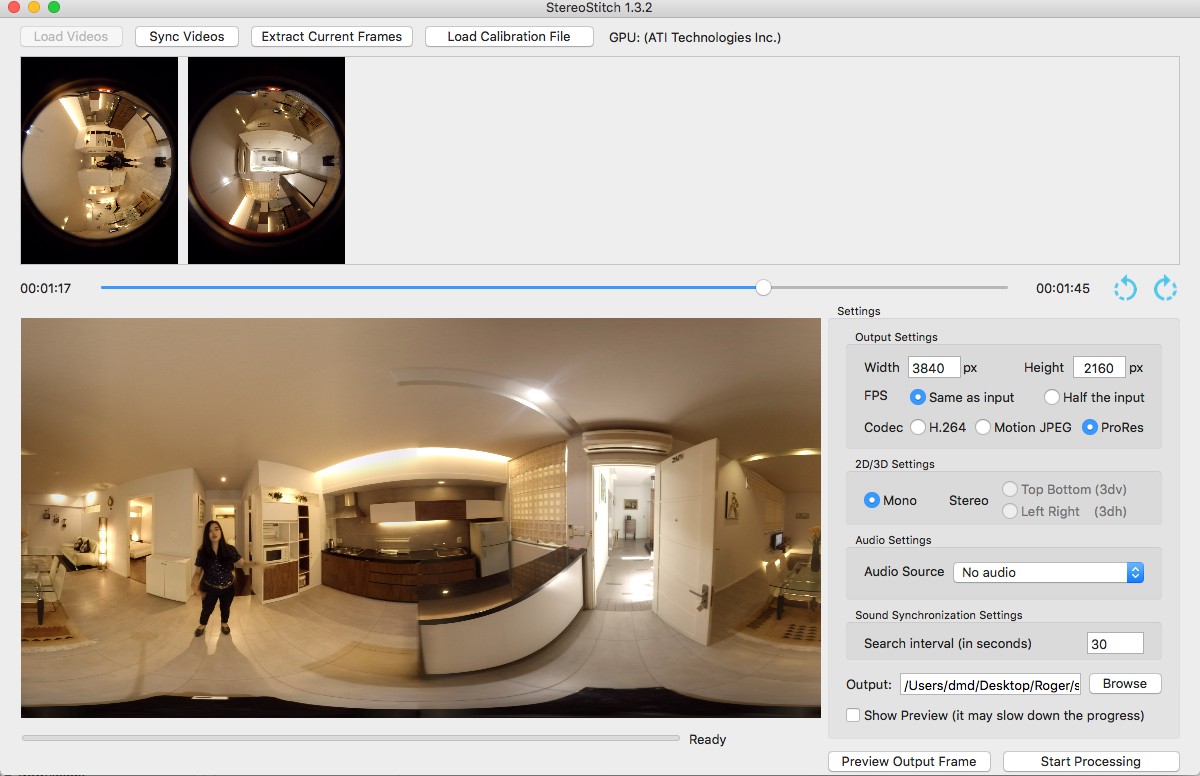Choose Same as input FPS
Screen dimensions: 1200x776
pos(918,397)
